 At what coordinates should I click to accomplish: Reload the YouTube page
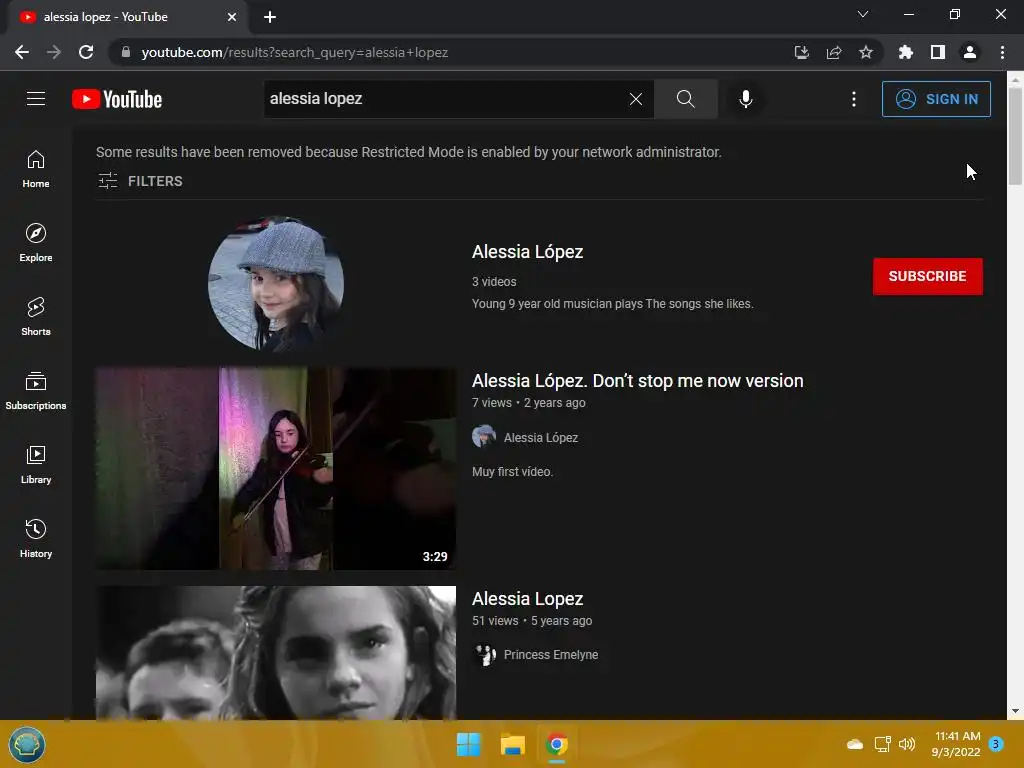pos(86,52)
